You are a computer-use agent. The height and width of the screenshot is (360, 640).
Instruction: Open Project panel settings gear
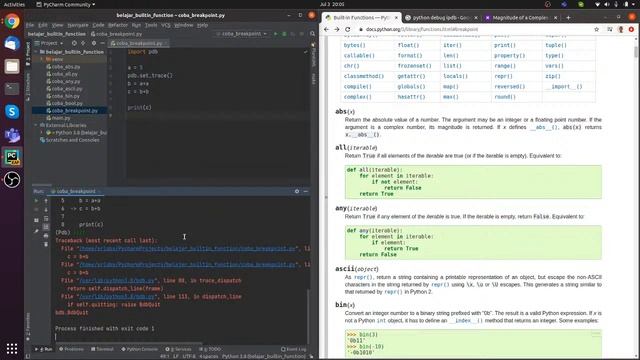coord(93,43)
